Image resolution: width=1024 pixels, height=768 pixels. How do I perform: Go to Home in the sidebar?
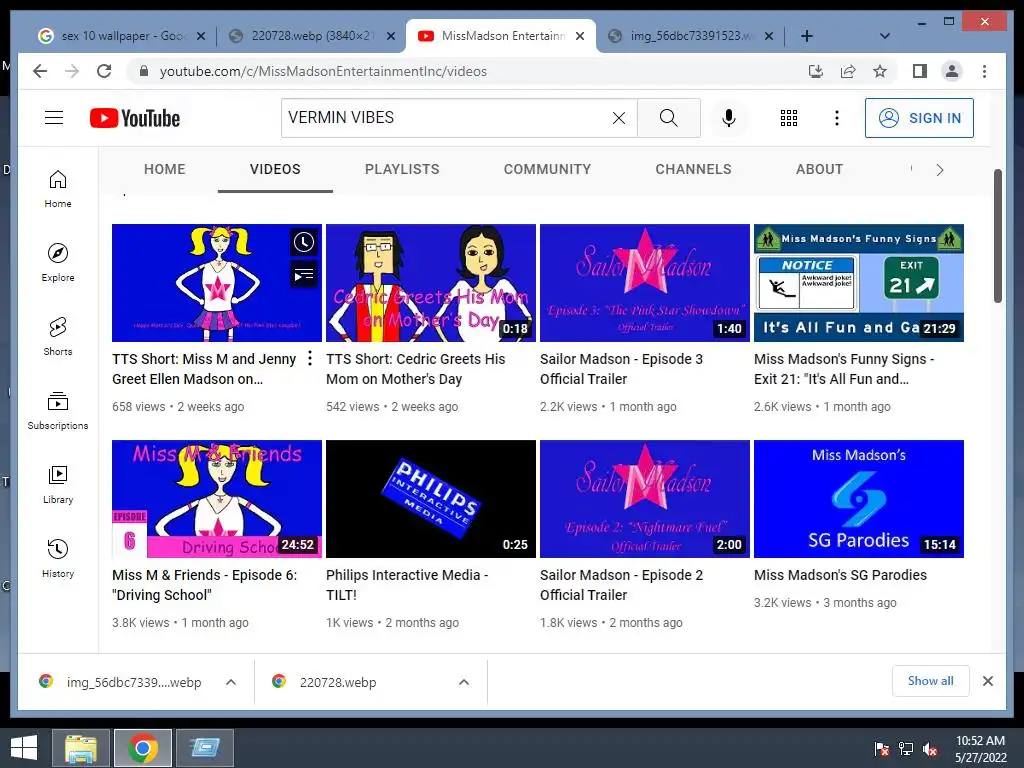coord(58,189)
